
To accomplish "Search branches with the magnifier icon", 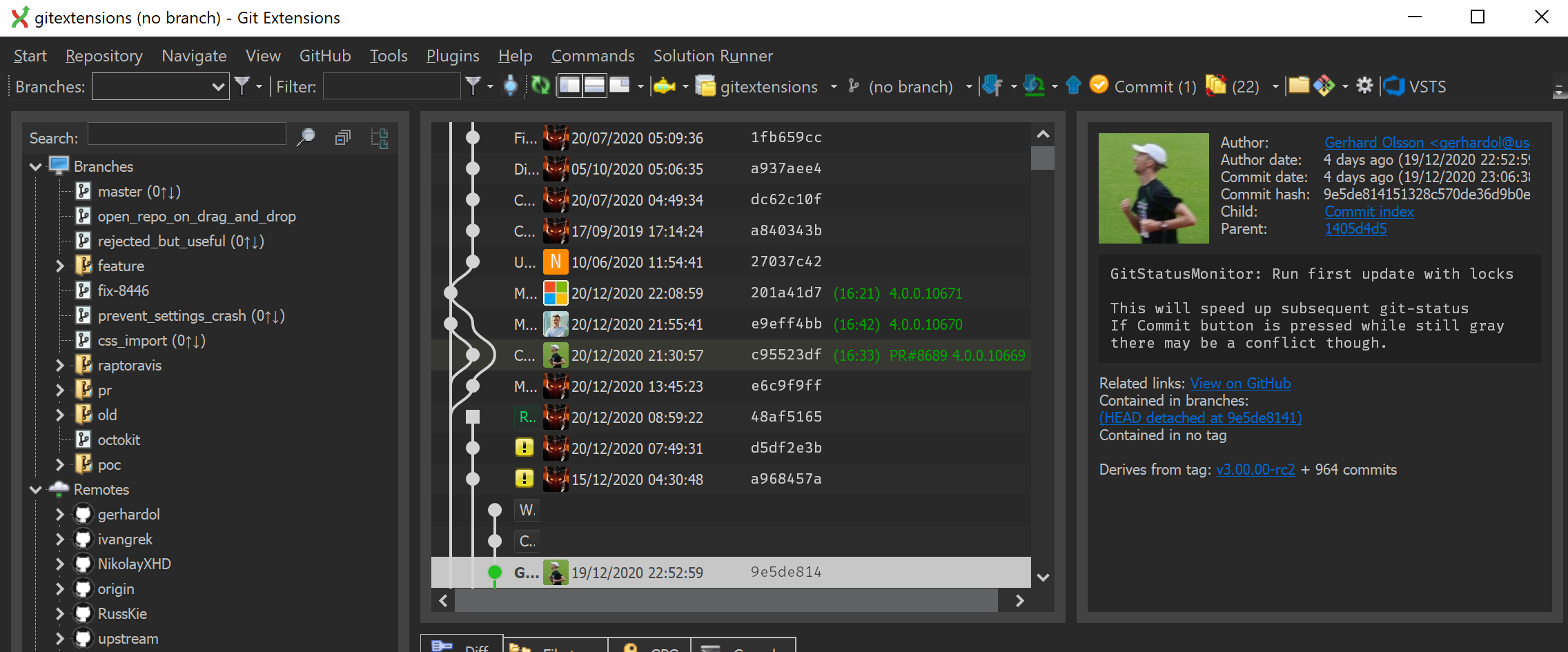I will (x=306, y=137).
